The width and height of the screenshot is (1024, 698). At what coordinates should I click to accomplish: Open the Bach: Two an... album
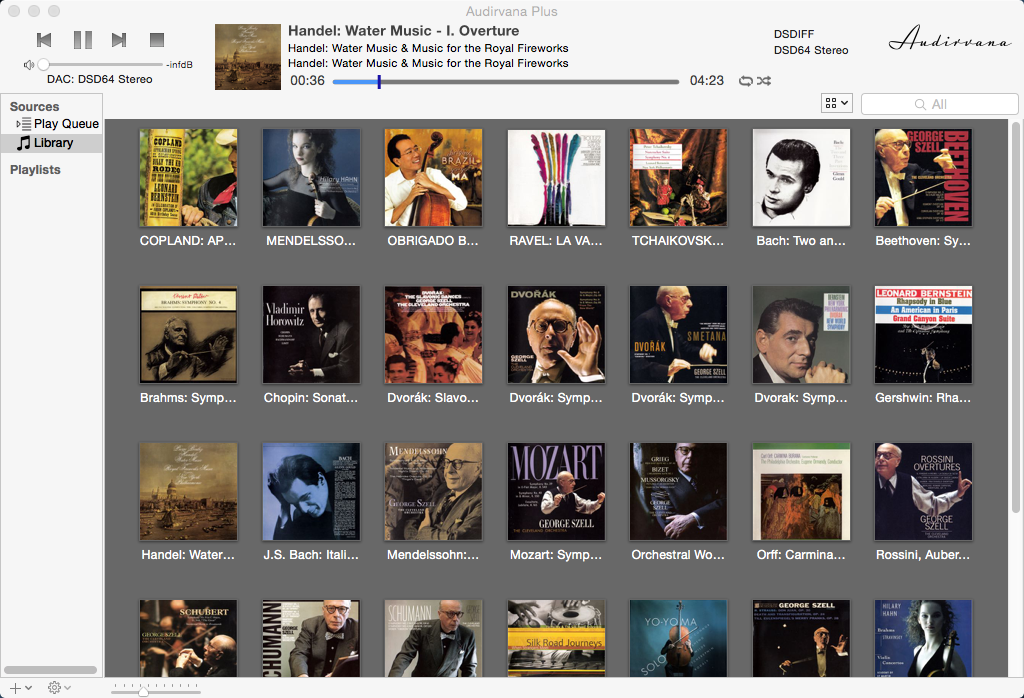(801, 178)
